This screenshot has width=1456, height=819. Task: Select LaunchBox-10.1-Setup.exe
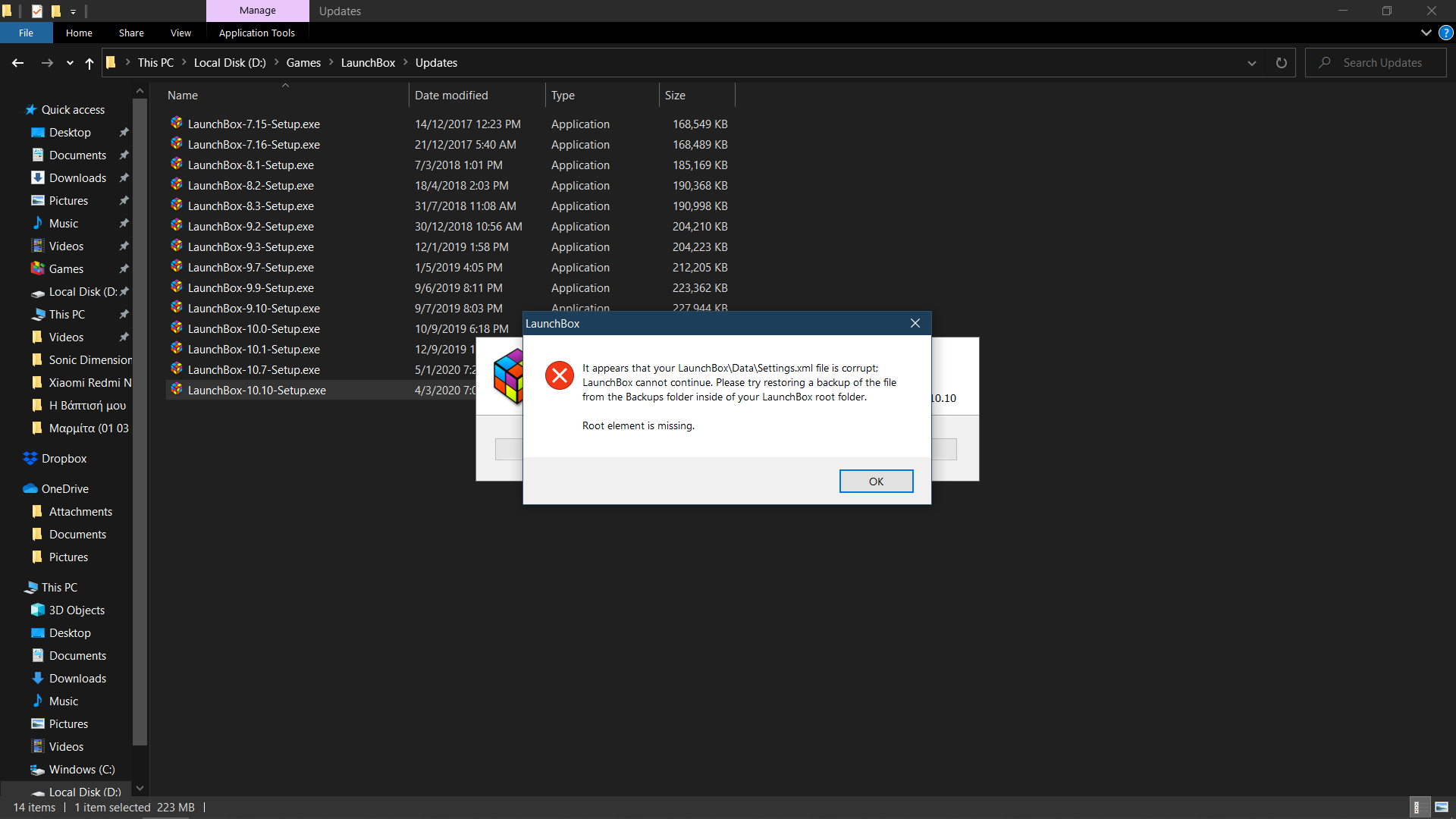(x=254, y=349)
